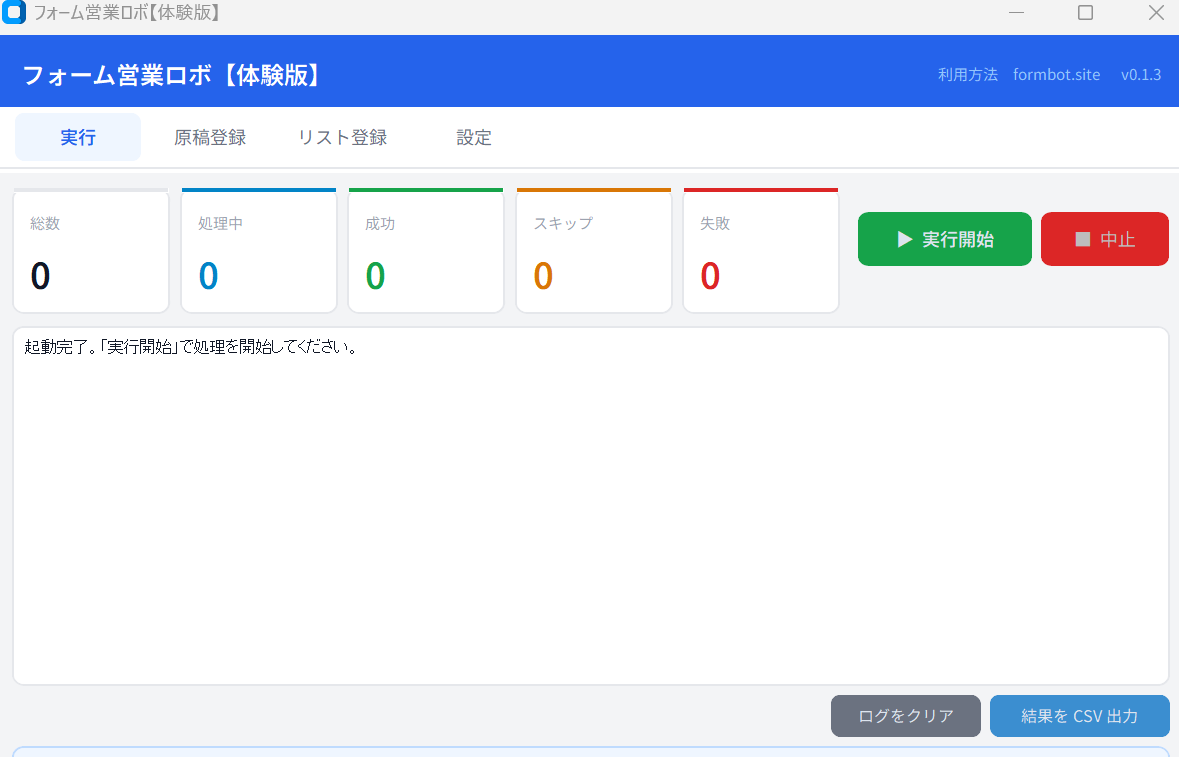The height and width of the screenshot is (757, 1179).
Task: Switch to the 原稿登録 tab
Action: [210, 137]
